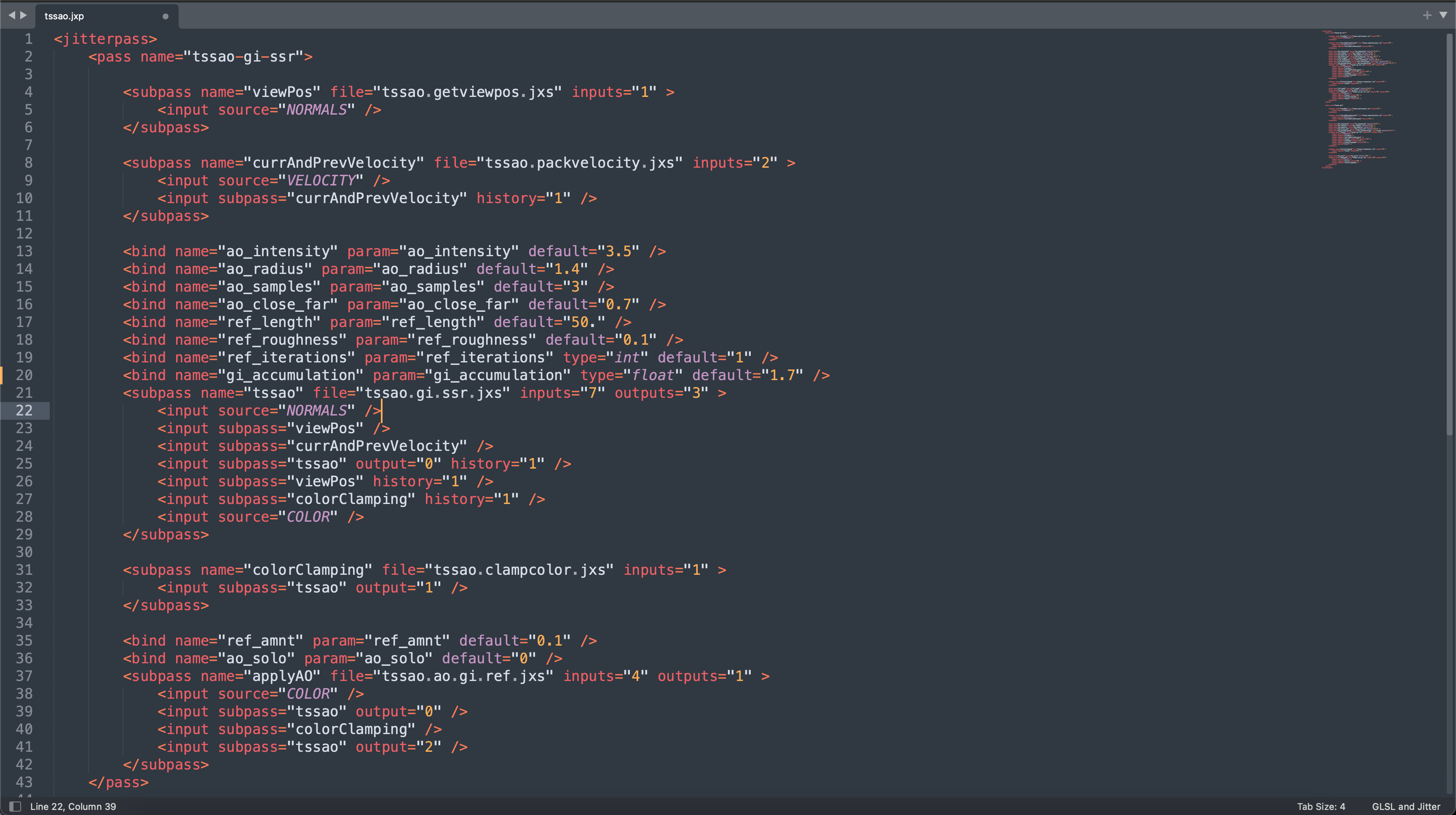This screenshot has height=815, width=1456.
Task: Click the VELOCITY source value
Action: tap(321, 180)
